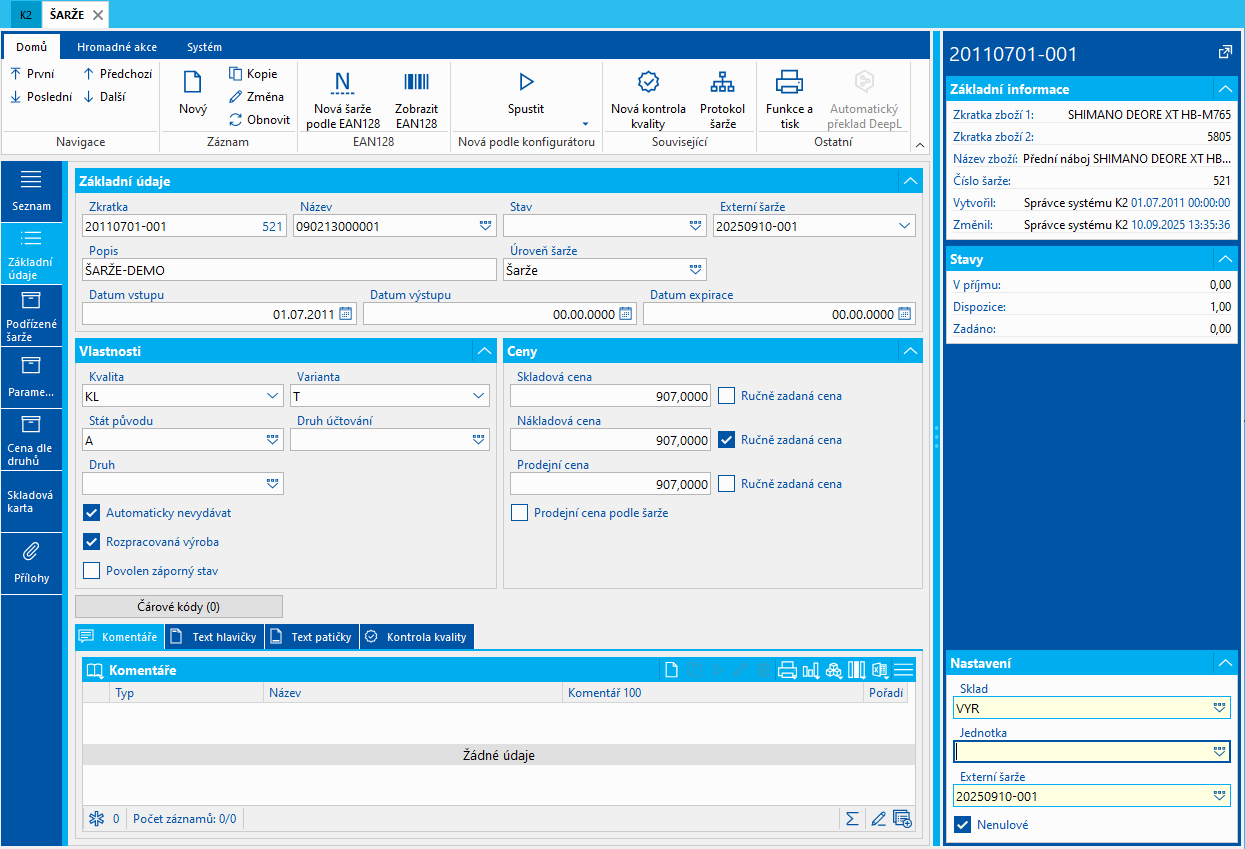Image resolution: width=1245 pixels, height=849 pixels.
Task: Open Cena dle druhů sidebar page
Action: [x=31, y=439]
